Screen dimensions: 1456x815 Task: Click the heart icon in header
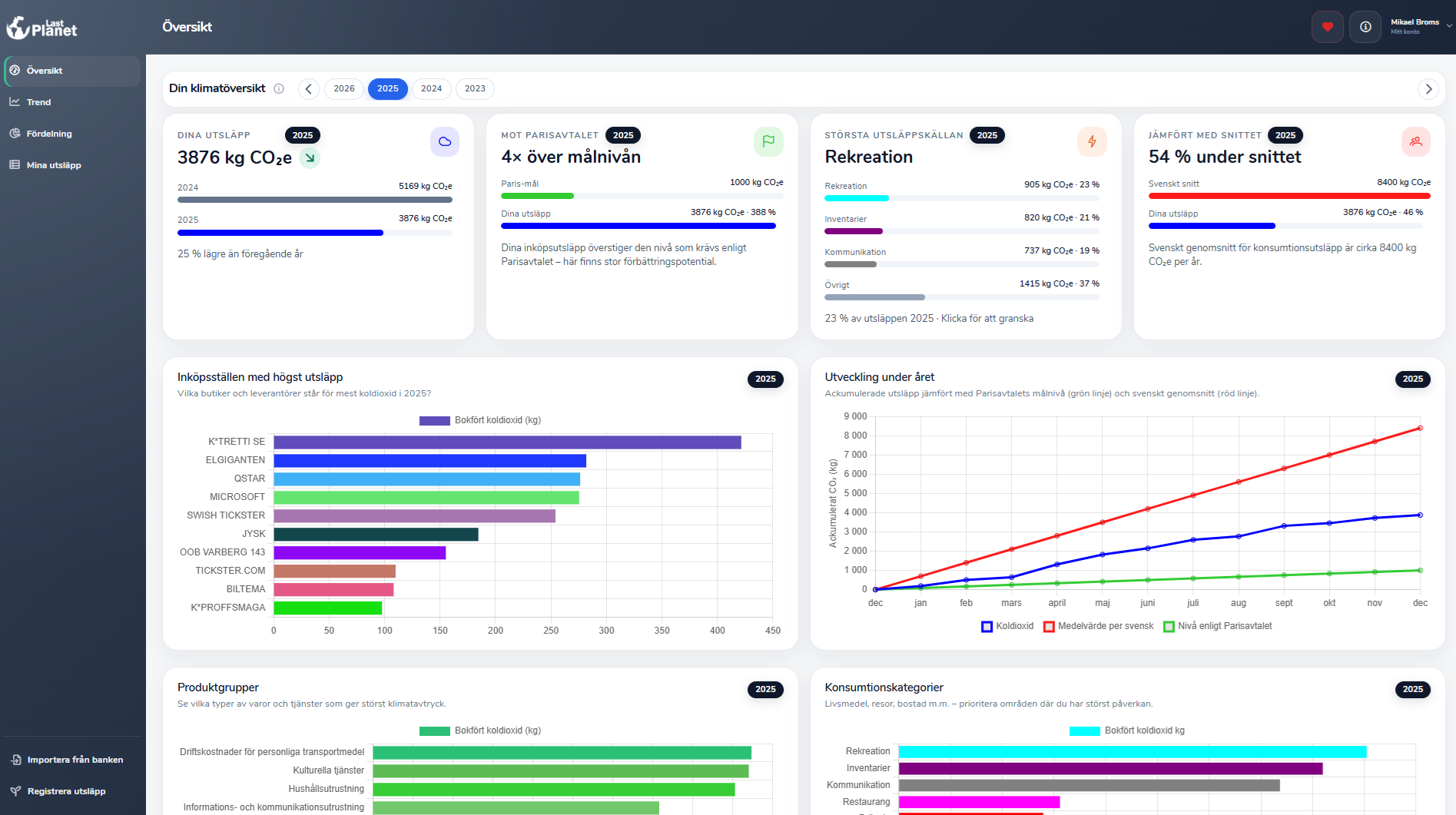point(1327,27)
